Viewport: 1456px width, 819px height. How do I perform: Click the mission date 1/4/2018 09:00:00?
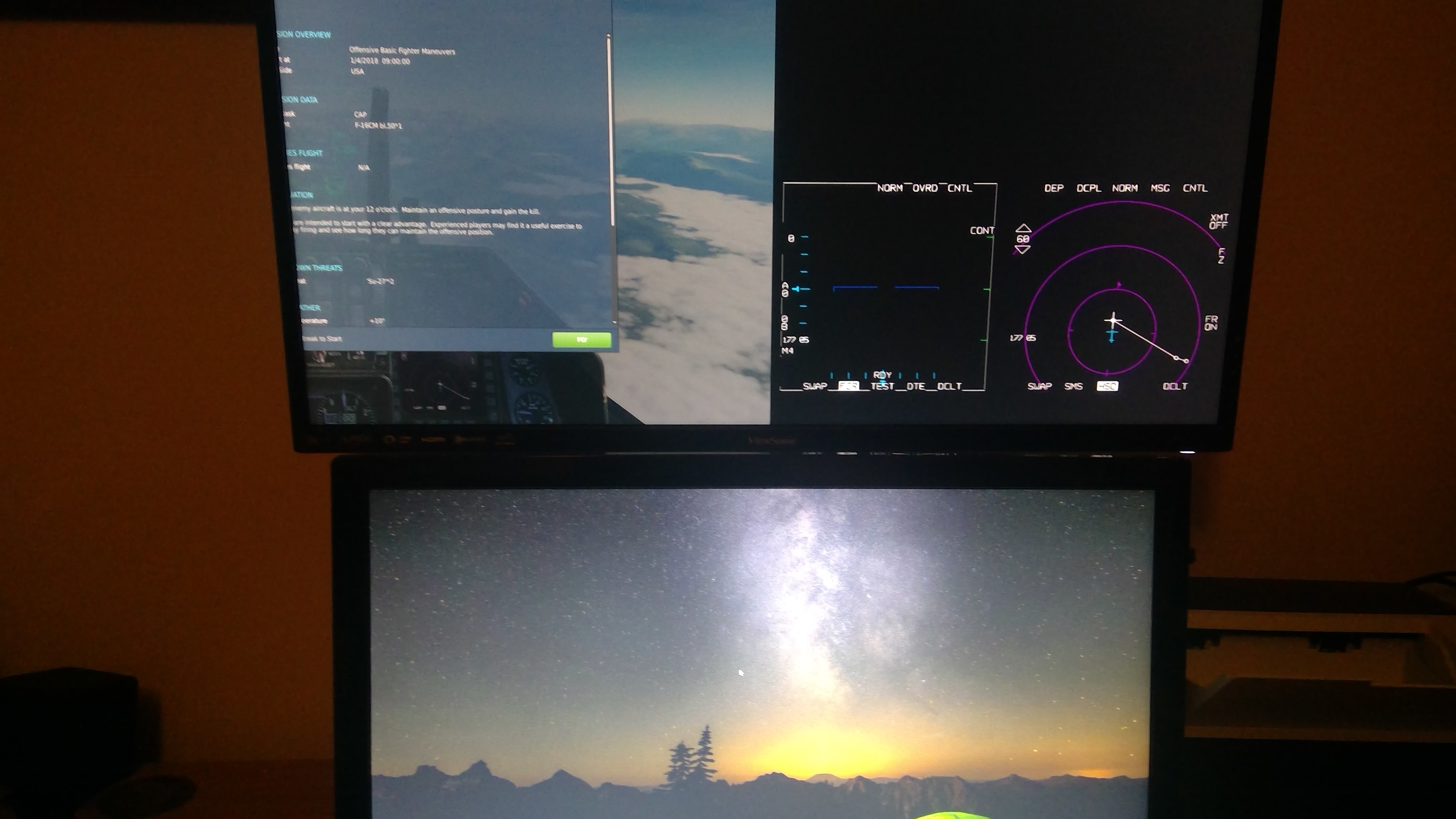(380, 61)
